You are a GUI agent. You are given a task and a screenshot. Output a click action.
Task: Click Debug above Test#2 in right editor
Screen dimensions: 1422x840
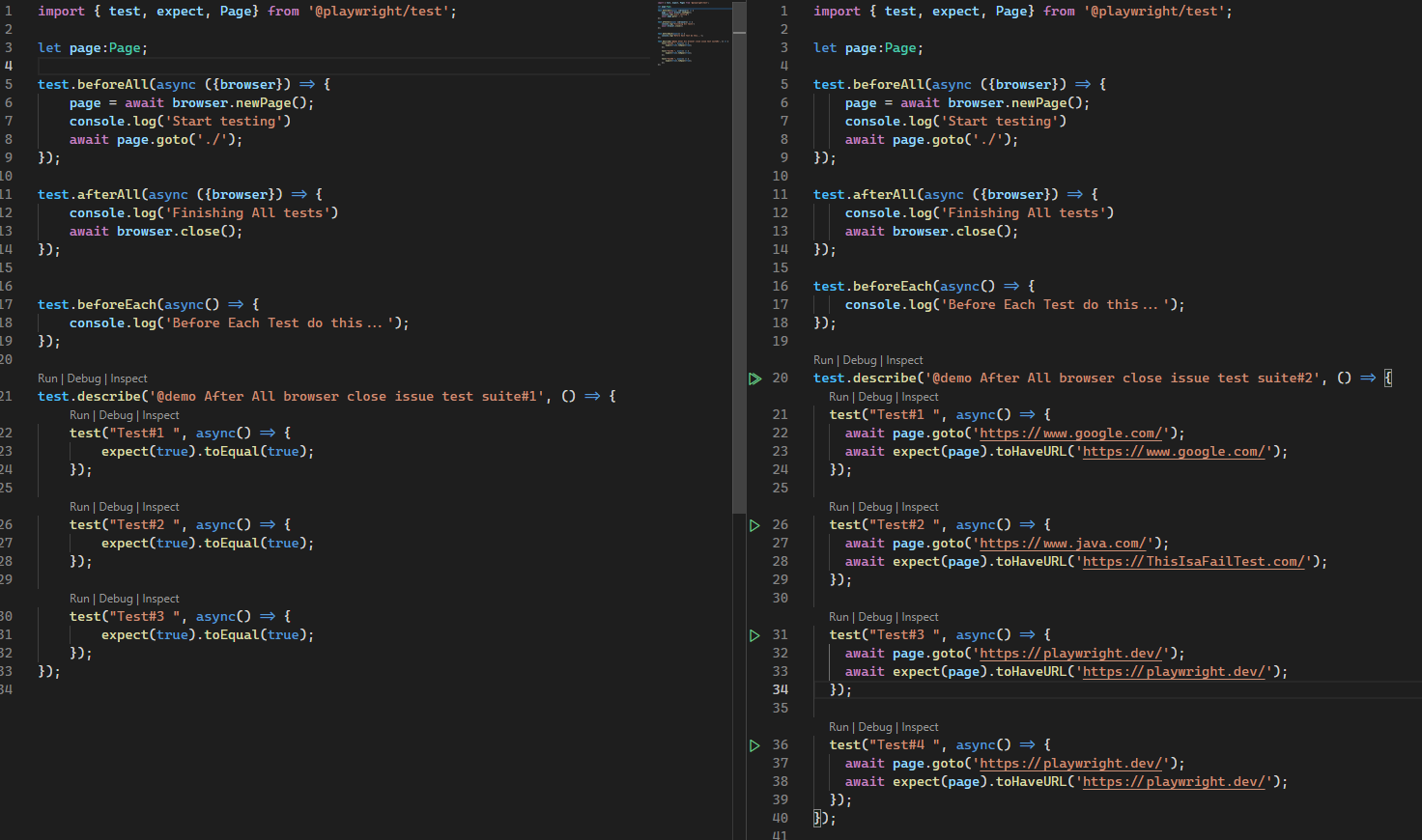[875, 507]
